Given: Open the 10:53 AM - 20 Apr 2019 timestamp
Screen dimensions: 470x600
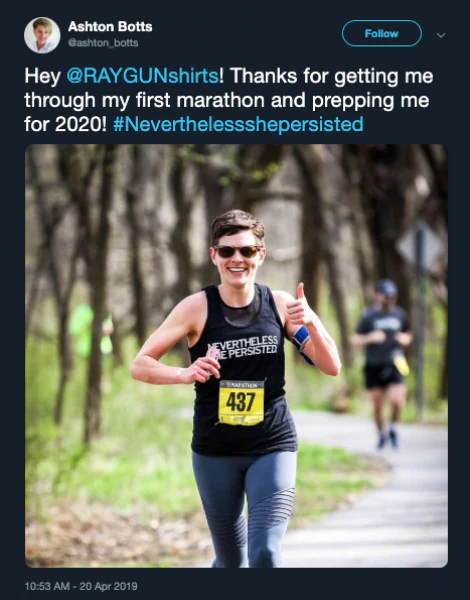Looking at the screenshot, I should click(81, 586).
